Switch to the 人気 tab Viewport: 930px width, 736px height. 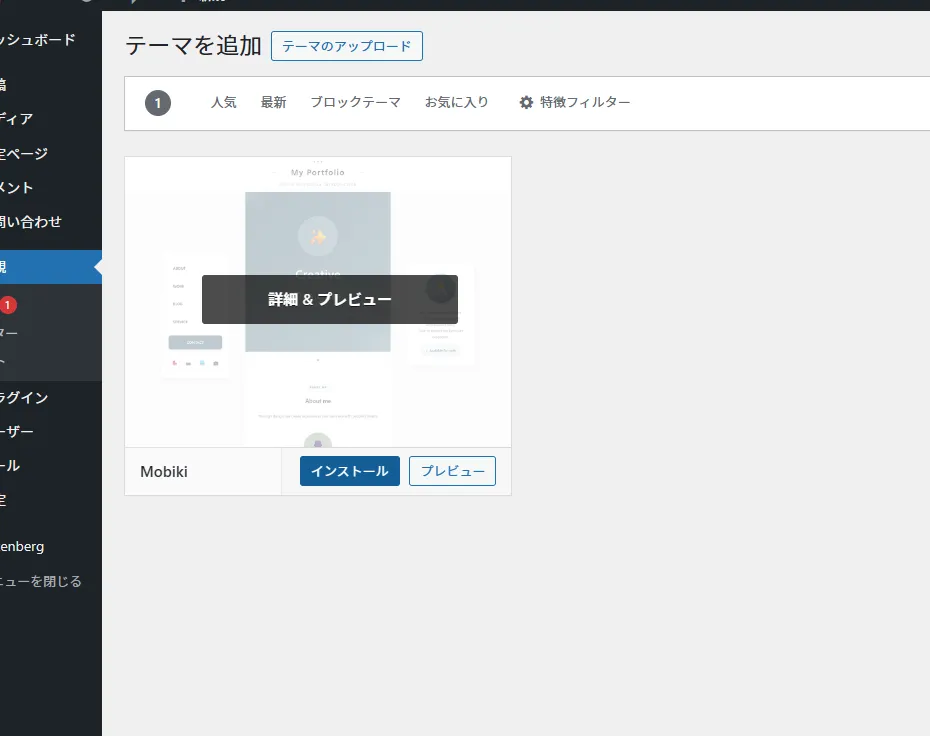(223, 103)
